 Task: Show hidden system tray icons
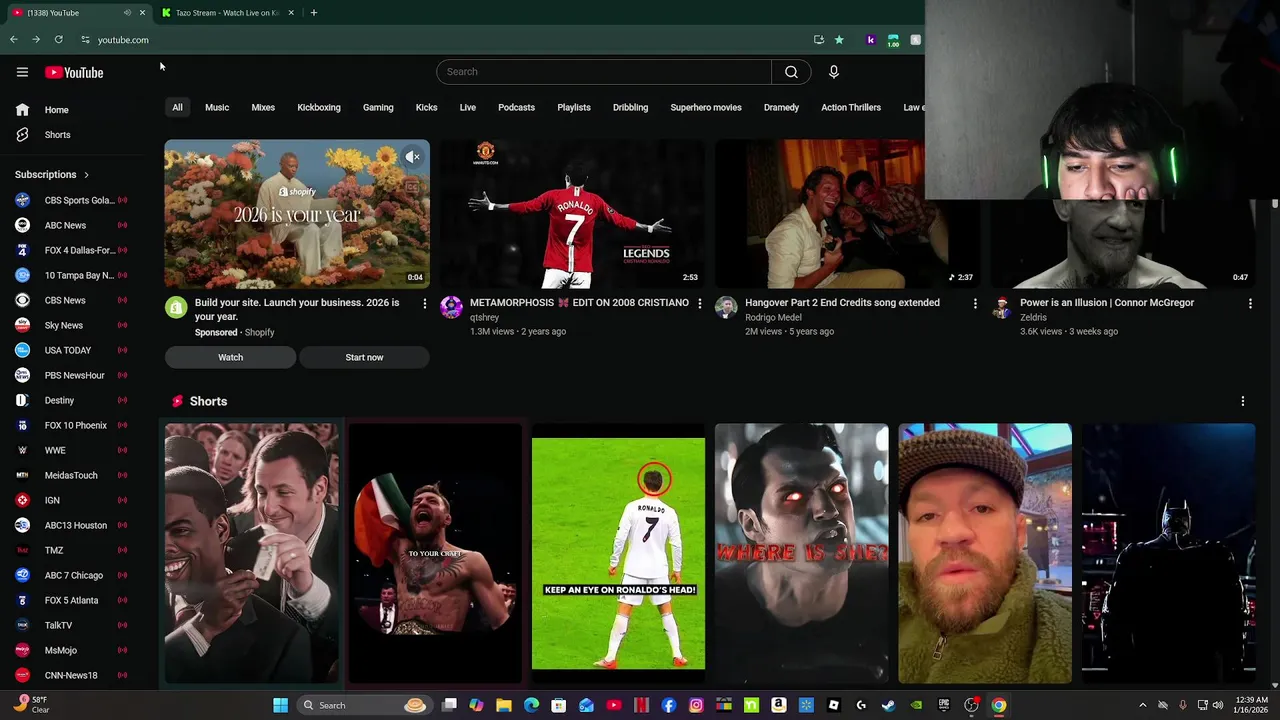coord(1143,705)
